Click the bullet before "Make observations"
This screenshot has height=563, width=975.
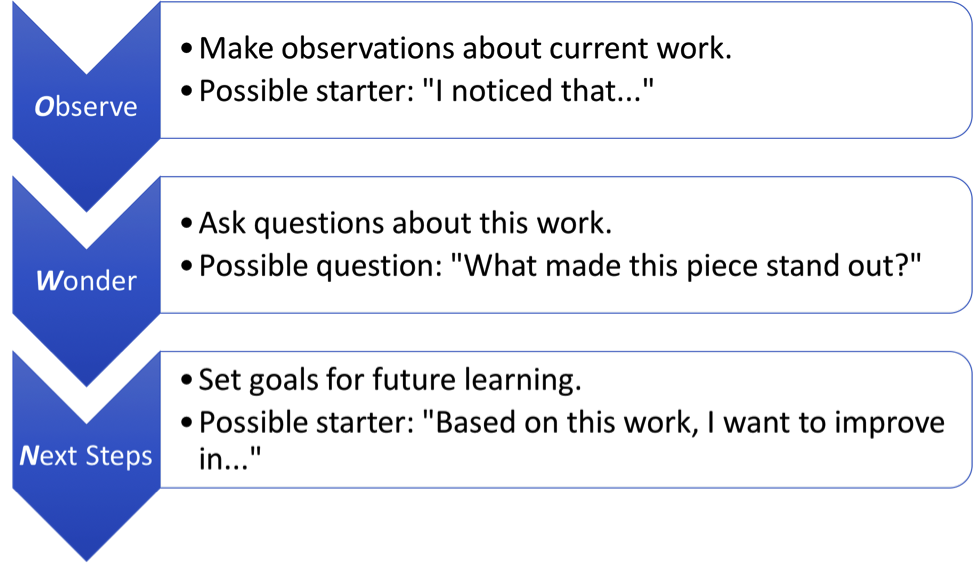click(x=186, y=48)
